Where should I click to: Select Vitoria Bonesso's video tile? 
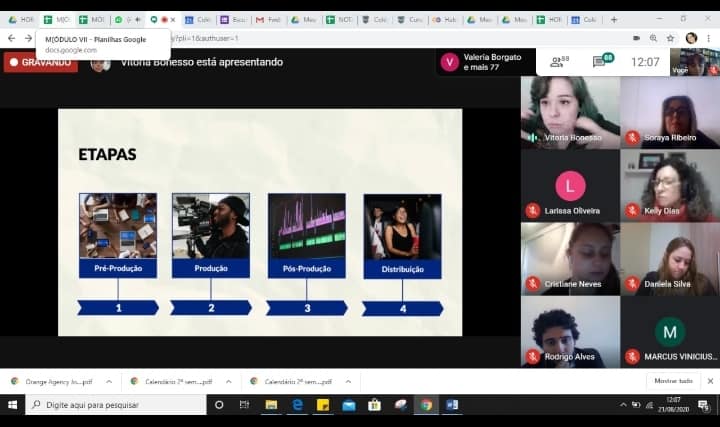569,112
